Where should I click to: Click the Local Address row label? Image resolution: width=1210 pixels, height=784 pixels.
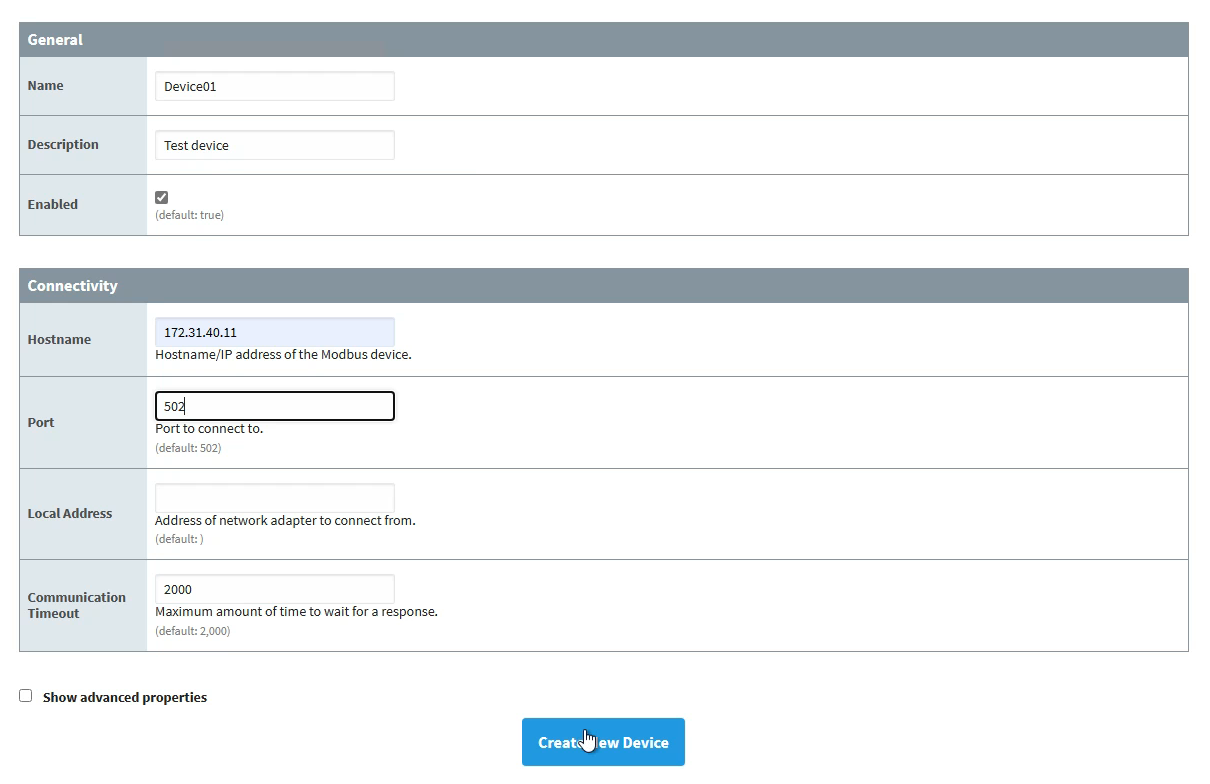[70, 512]
